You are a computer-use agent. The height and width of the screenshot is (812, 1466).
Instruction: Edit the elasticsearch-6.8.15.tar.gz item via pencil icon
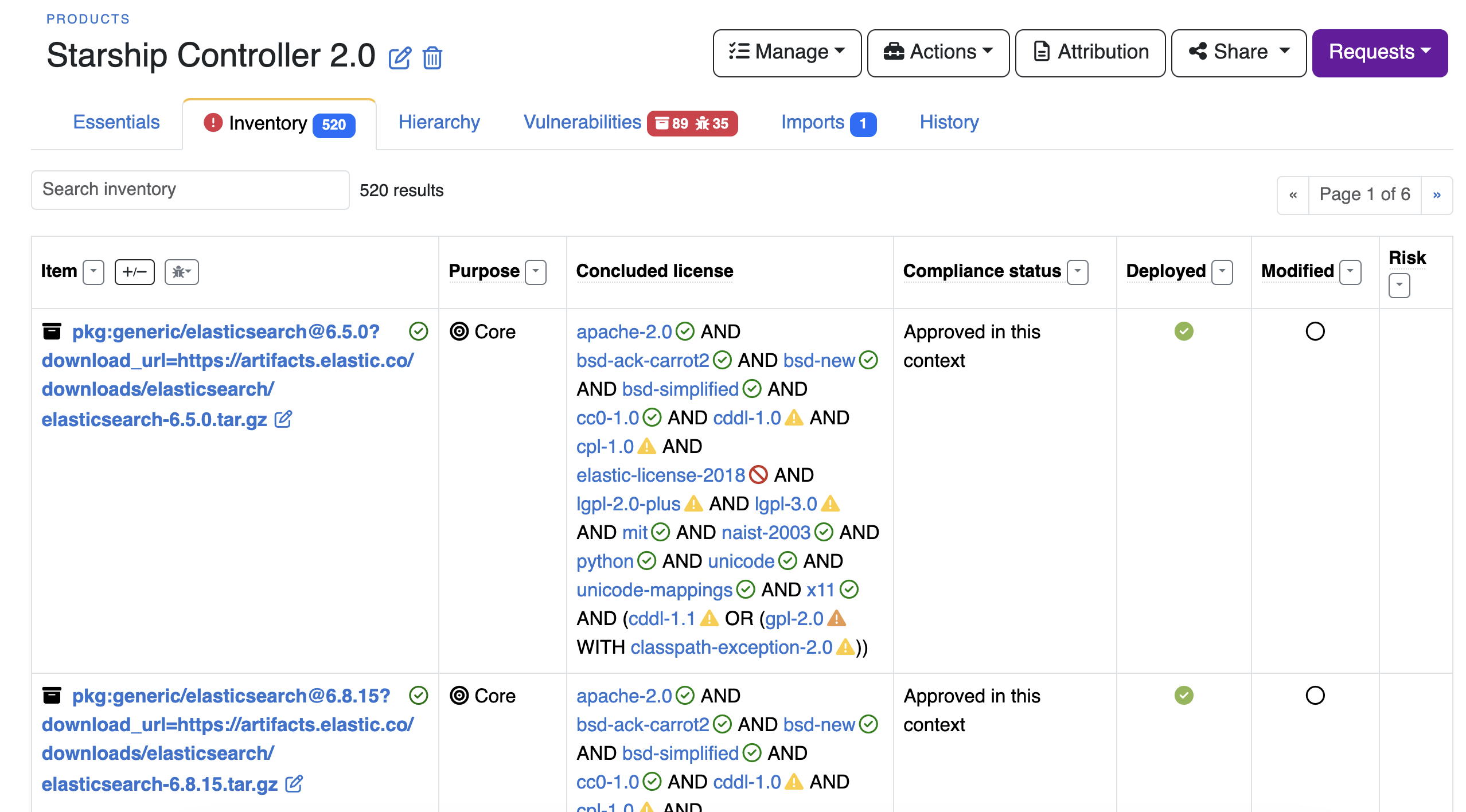[294, 783]
